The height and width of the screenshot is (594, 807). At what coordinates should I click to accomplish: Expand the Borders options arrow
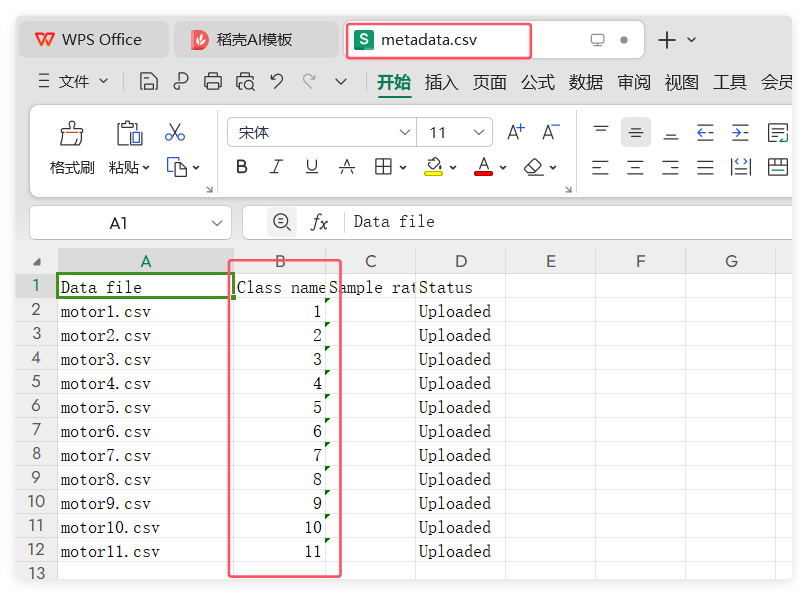[x=403, y=167]
